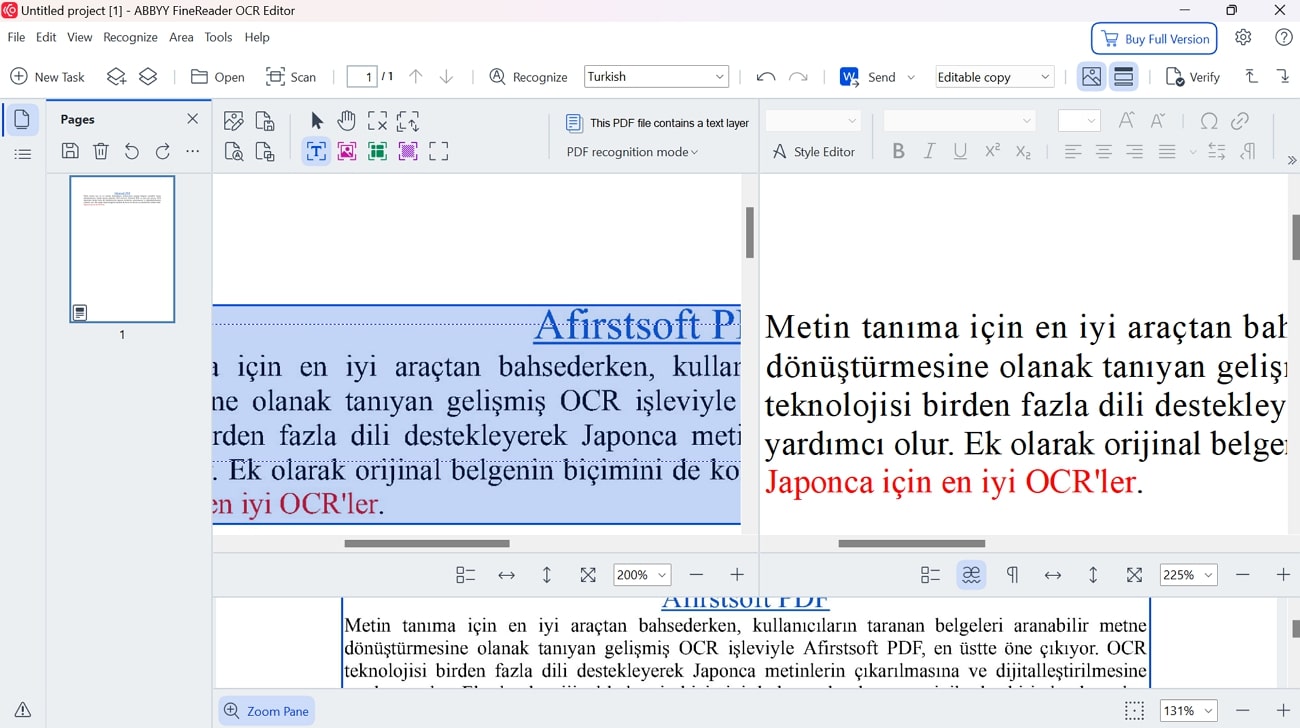Click the Recognize toolbar button

tap(528, 77)
